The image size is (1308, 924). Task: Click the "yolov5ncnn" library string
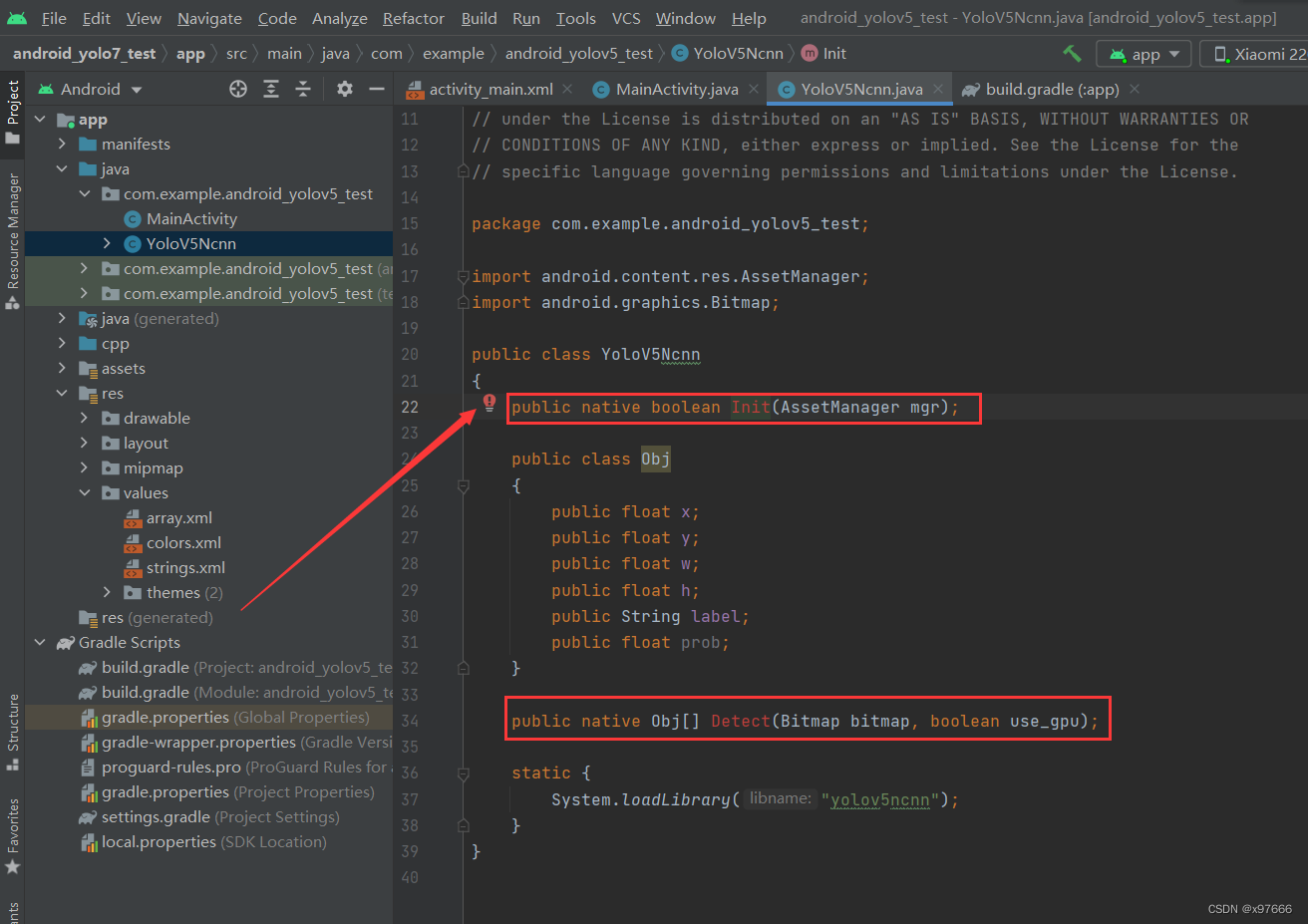click(880, 799)
